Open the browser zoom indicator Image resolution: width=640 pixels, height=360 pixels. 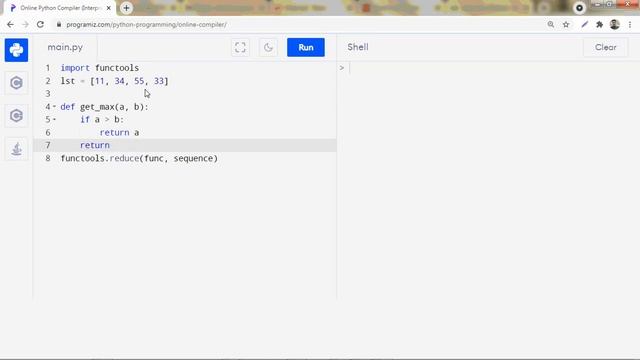point(551,24)
